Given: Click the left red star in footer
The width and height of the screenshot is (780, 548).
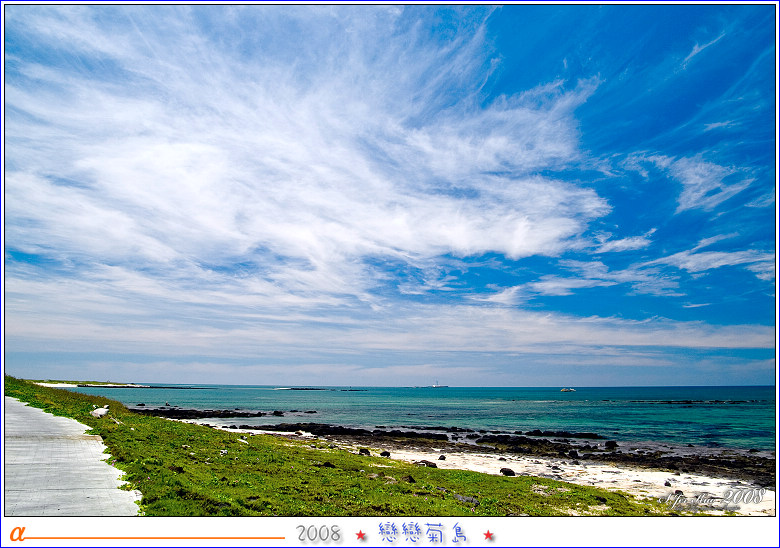Looking at the screenshot, I should tap(360, 535).
